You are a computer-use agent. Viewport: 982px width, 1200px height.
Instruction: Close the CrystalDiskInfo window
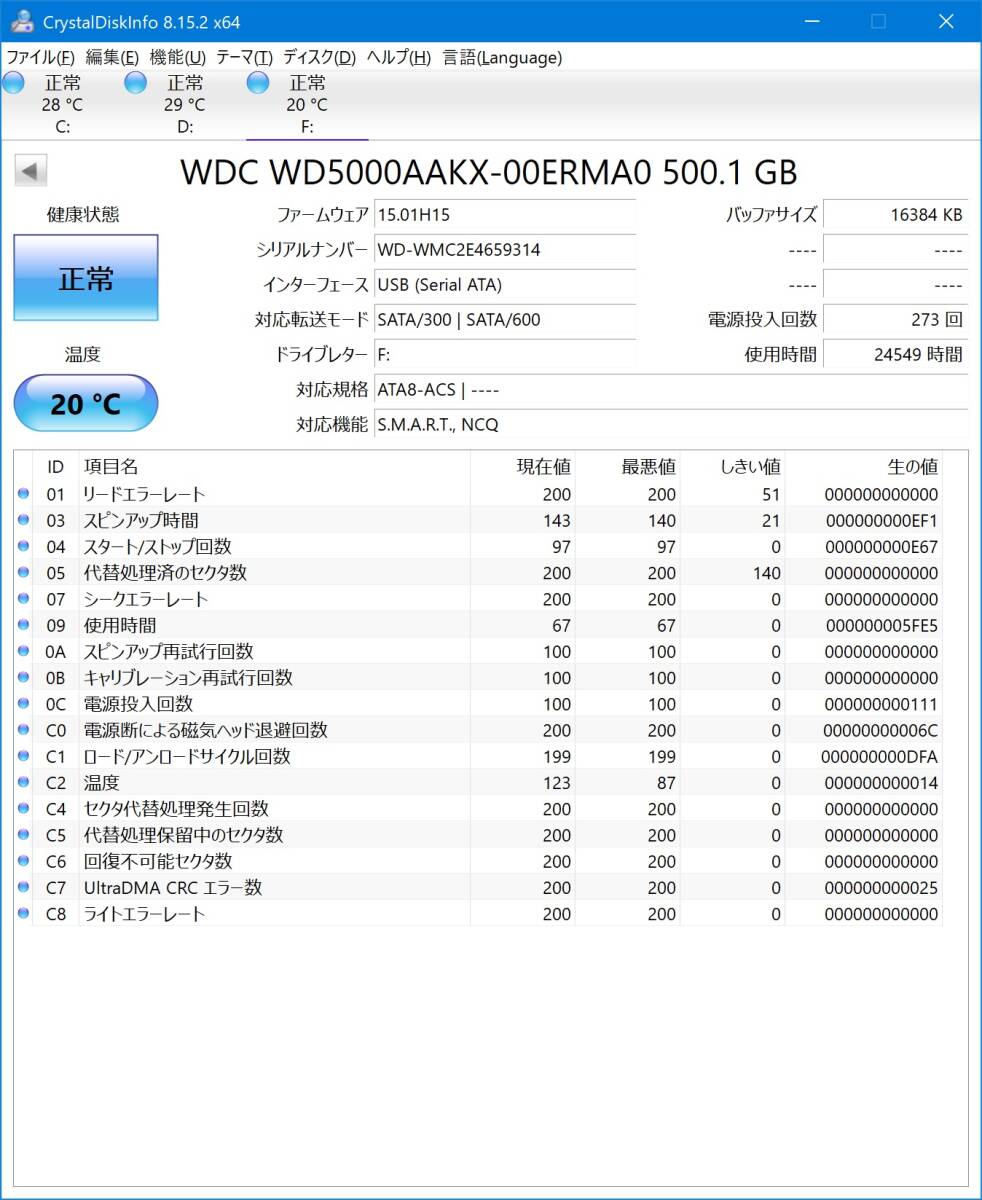tap(946, 21)
